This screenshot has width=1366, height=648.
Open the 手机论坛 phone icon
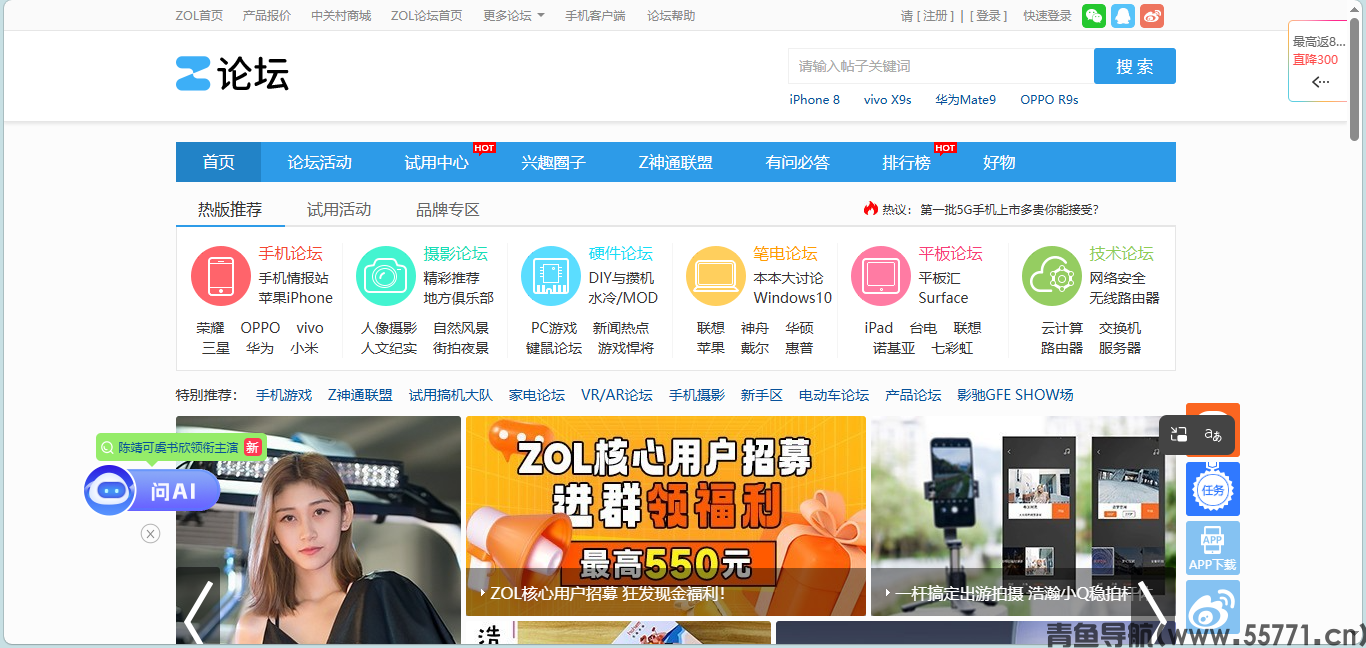click(221, 276)
